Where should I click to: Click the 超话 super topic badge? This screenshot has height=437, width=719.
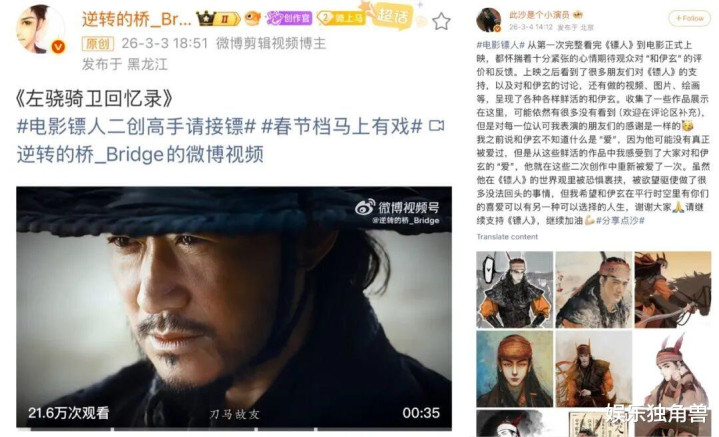tap(390, 16)
